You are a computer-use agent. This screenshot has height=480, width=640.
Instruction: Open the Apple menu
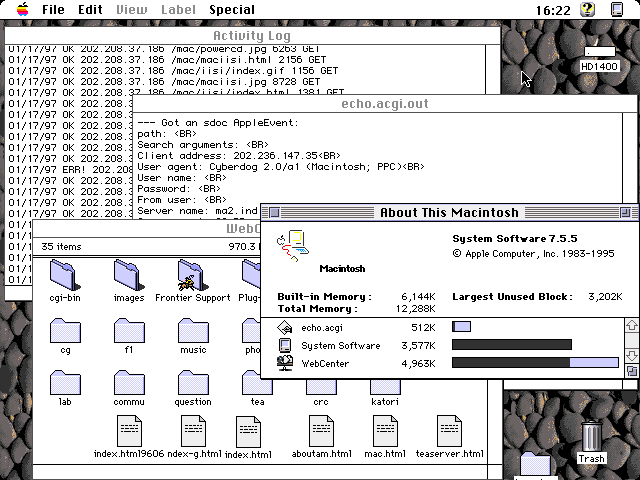22,9
